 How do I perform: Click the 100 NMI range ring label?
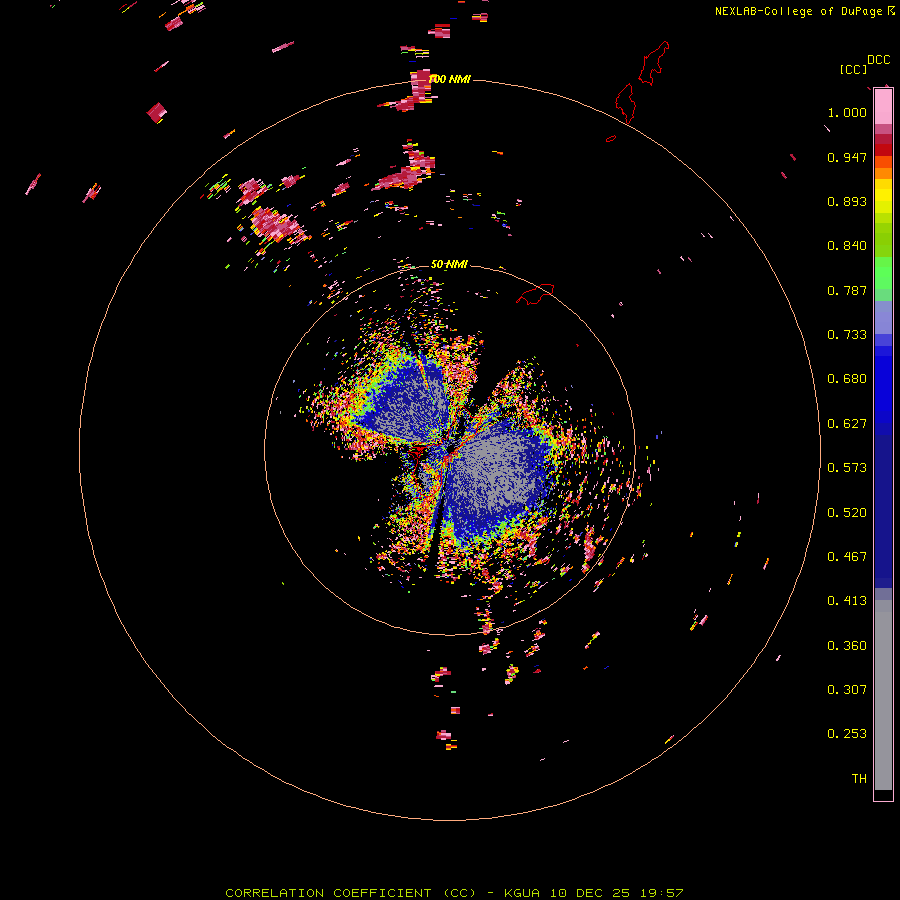(x=449, y=79)
